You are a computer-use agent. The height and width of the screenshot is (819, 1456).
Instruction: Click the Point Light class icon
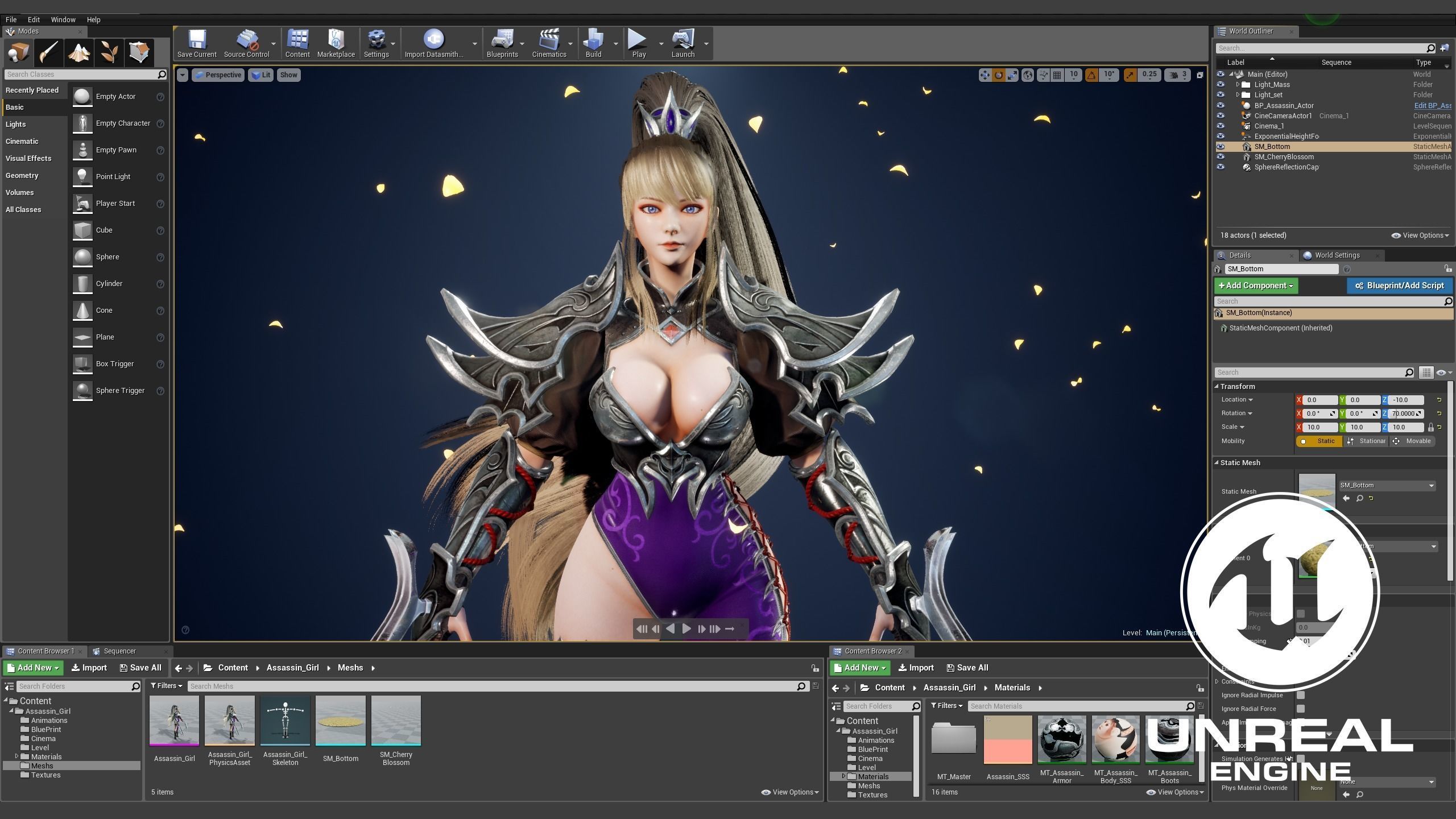point(82,177)
